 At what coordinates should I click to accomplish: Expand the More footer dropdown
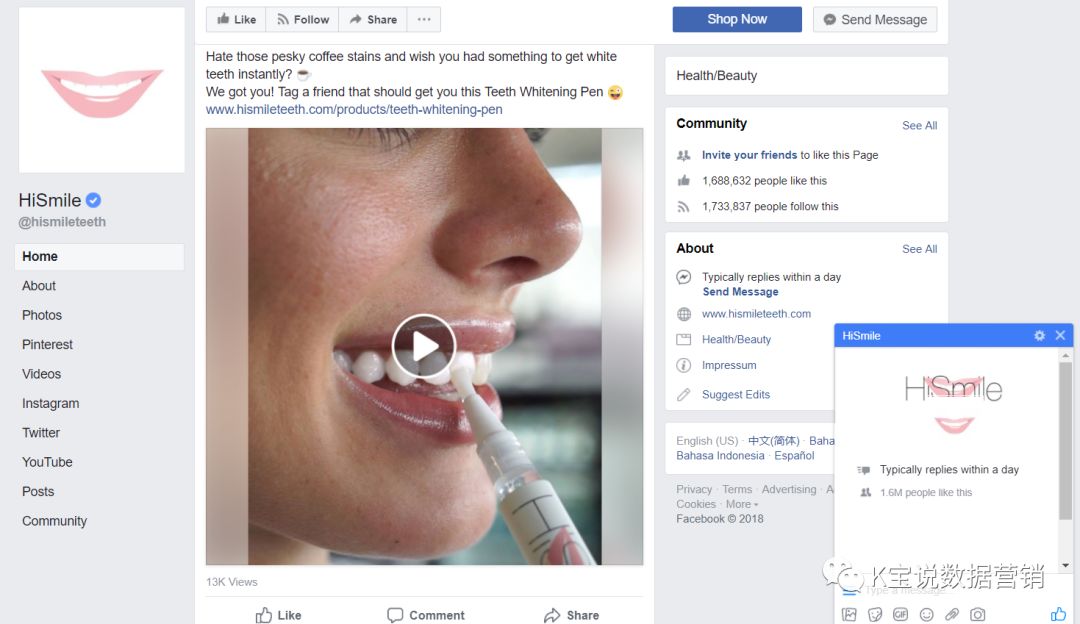[741, 504]
